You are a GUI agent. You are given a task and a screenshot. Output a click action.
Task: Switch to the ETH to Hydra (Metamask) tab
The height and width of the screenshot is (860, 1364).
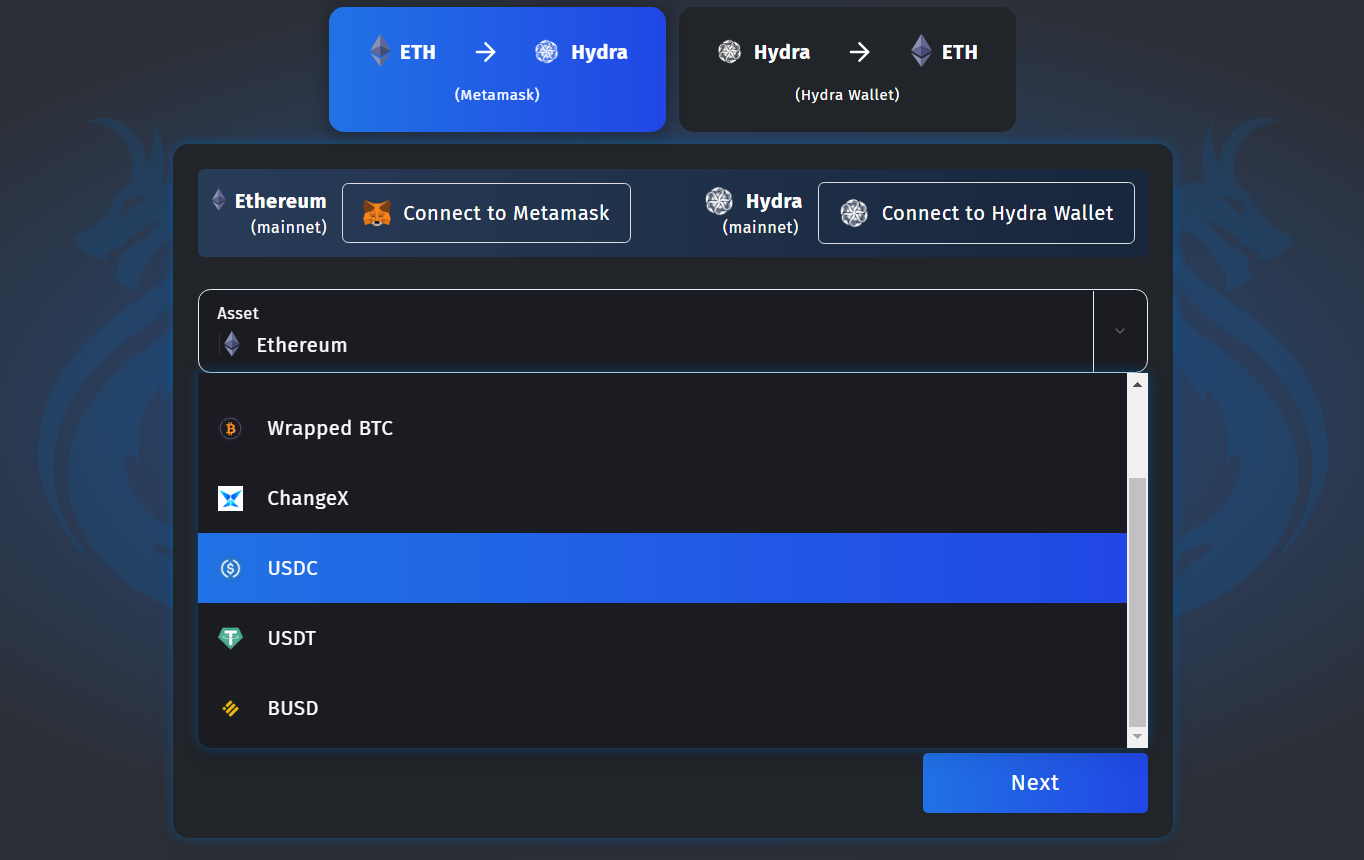point(497,69)
